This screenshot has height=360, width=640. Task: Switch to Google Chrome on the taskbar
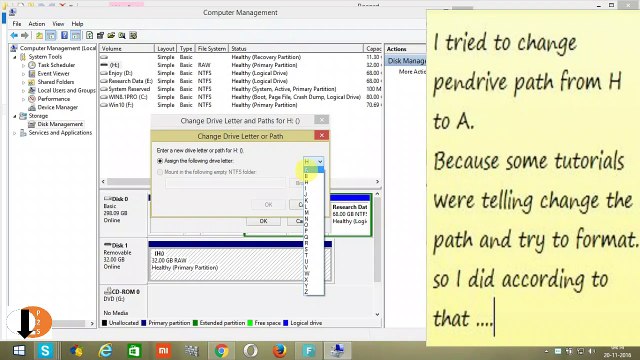[221, 351]
